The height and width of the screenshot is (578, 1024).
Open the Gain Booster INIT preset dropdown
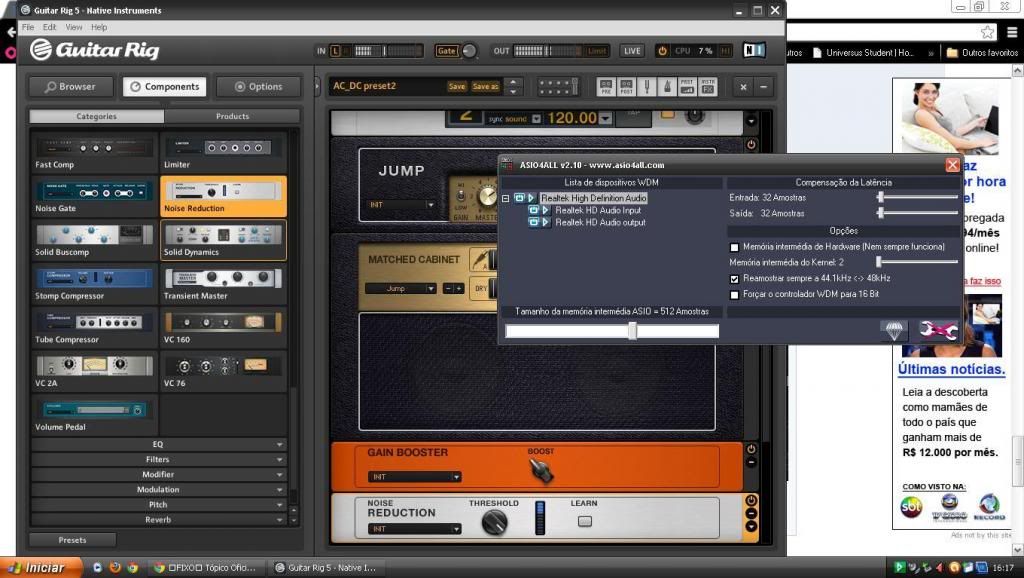point(414,477)
